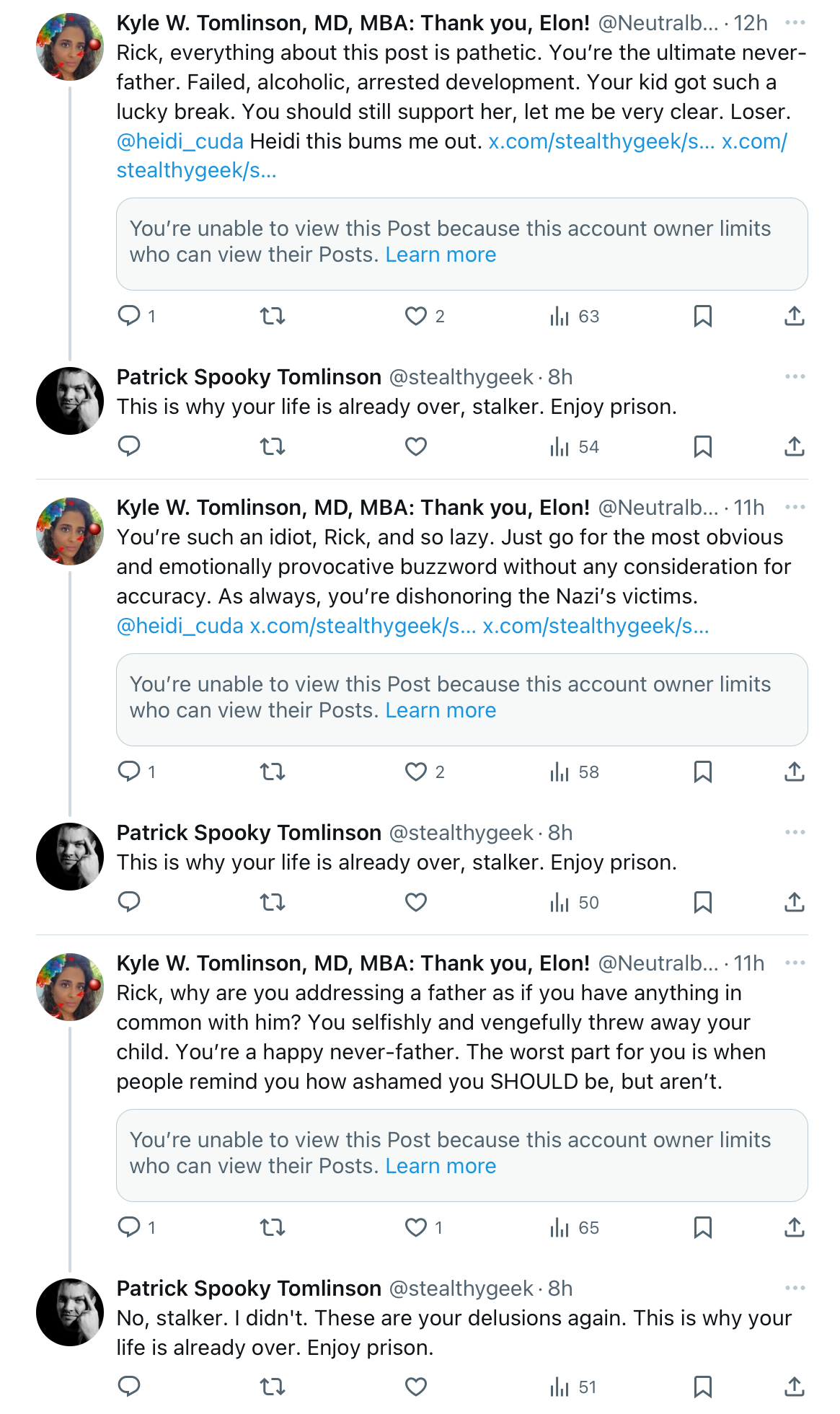Reply to the post with 51 views

tap(129, 1386)
